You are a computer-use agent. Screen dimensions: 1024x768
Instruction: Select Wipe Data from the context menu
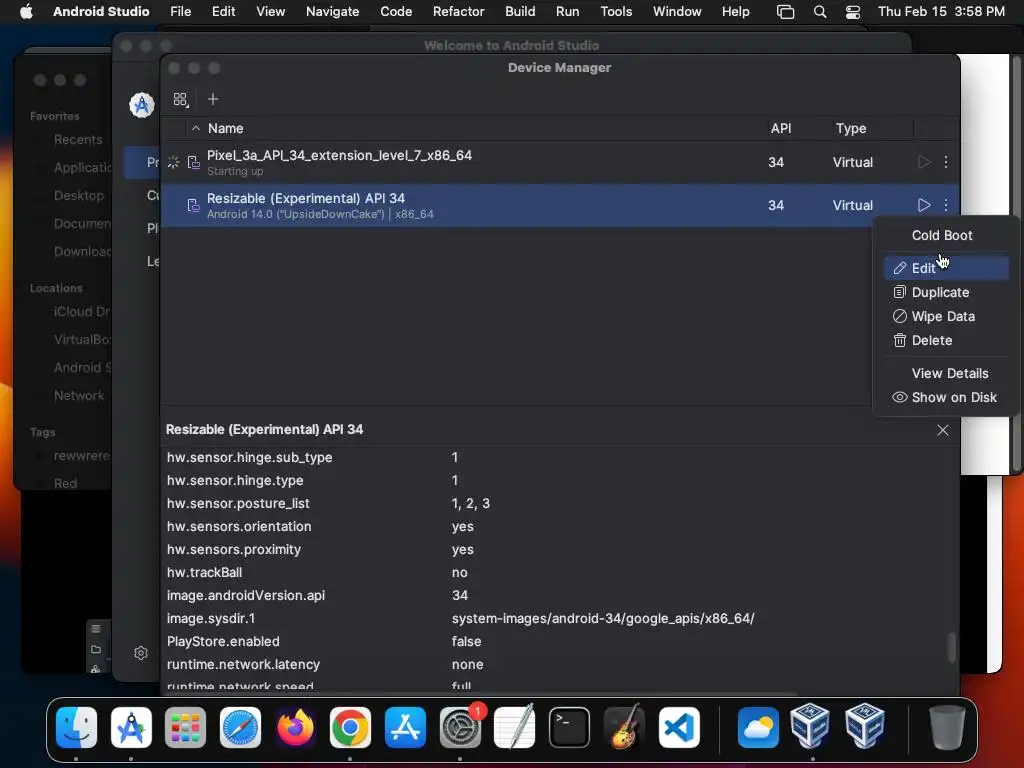coord(946,316)
